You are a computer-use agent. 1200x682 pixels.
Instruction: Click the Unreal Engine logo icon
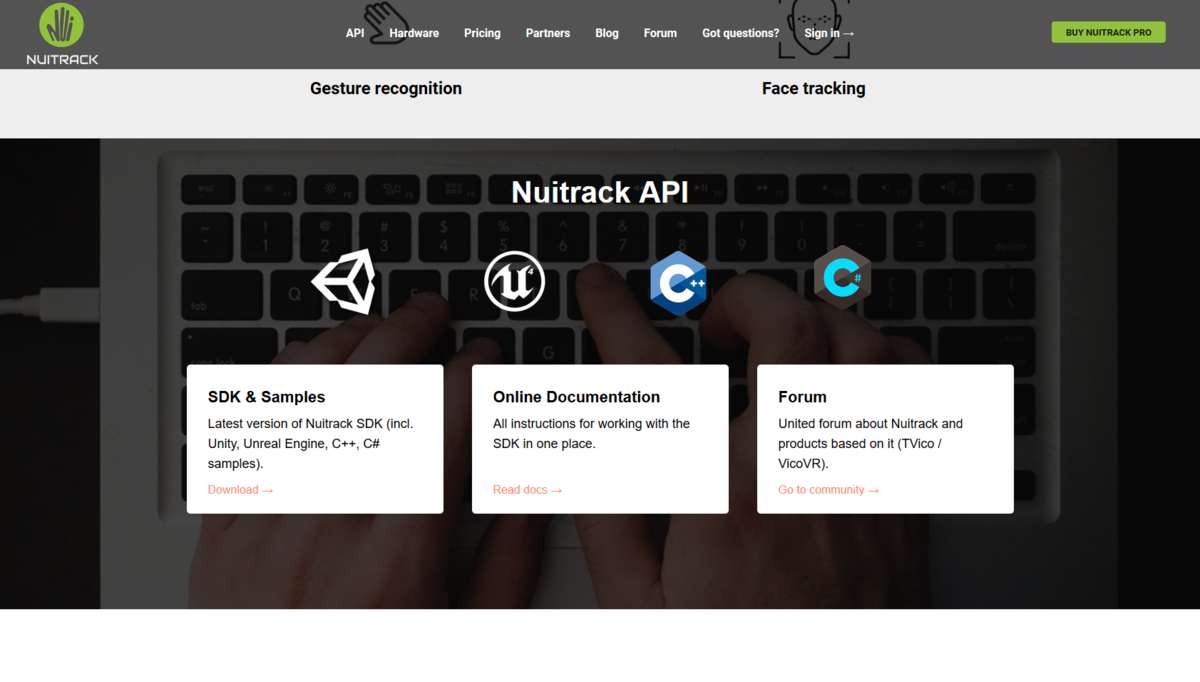click(515, 281)
